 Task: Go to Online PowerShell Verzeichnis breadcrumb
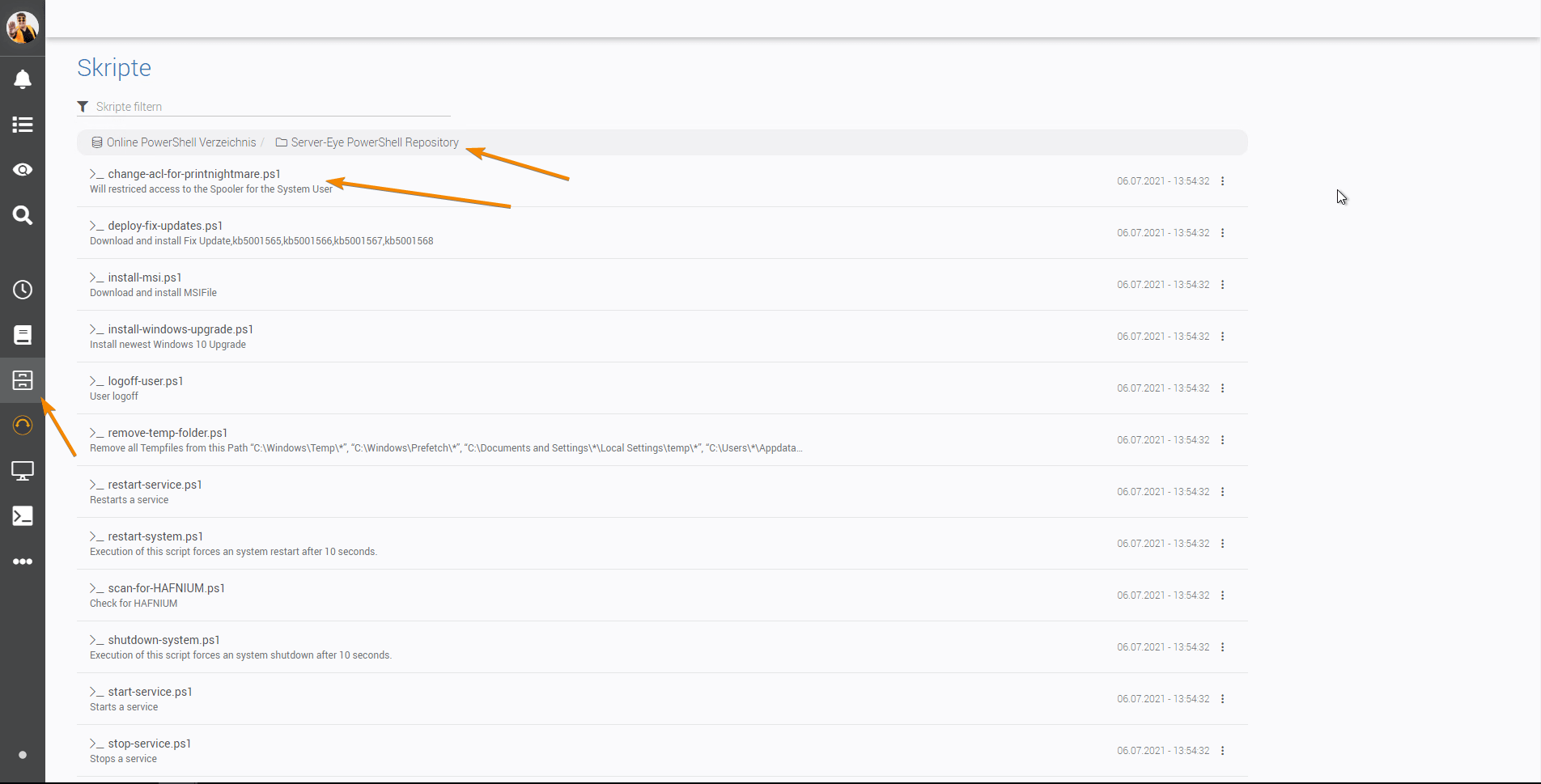pyautogui.click(x=180, y=142)
